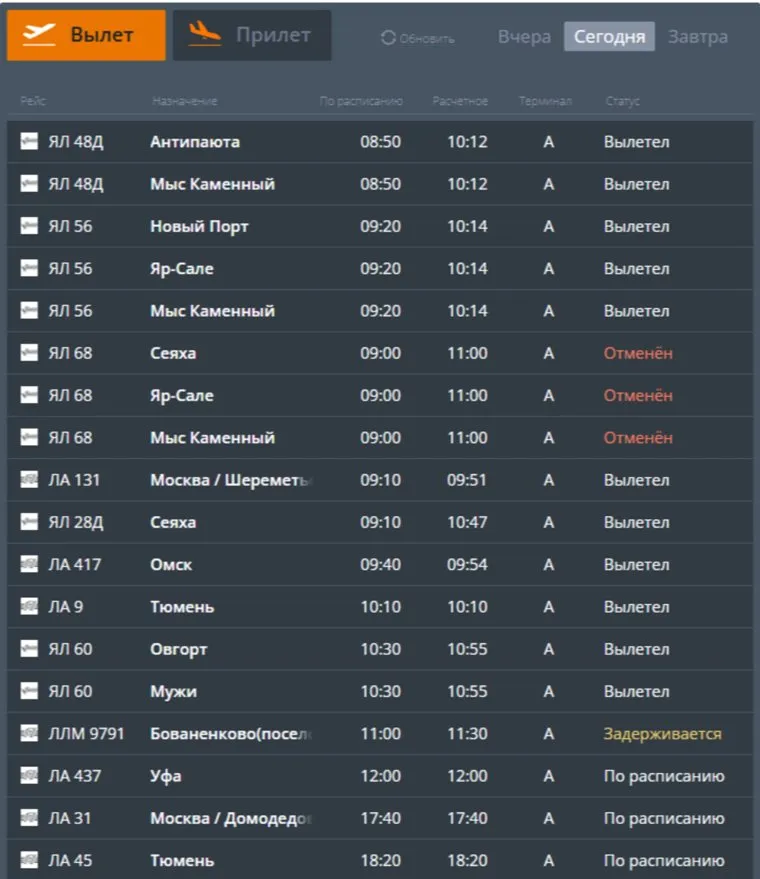Viewport: 760px width, 879px height.
Task: Switch schedule to Завтра
Action: click(697, 37)
